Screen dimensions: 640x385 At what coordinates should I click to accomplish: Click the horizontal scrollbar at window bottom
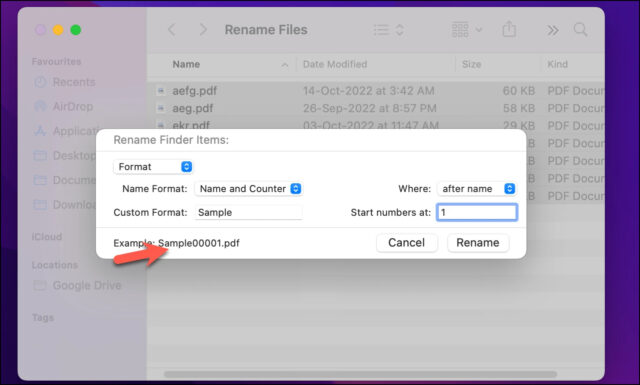pos(360,374)
